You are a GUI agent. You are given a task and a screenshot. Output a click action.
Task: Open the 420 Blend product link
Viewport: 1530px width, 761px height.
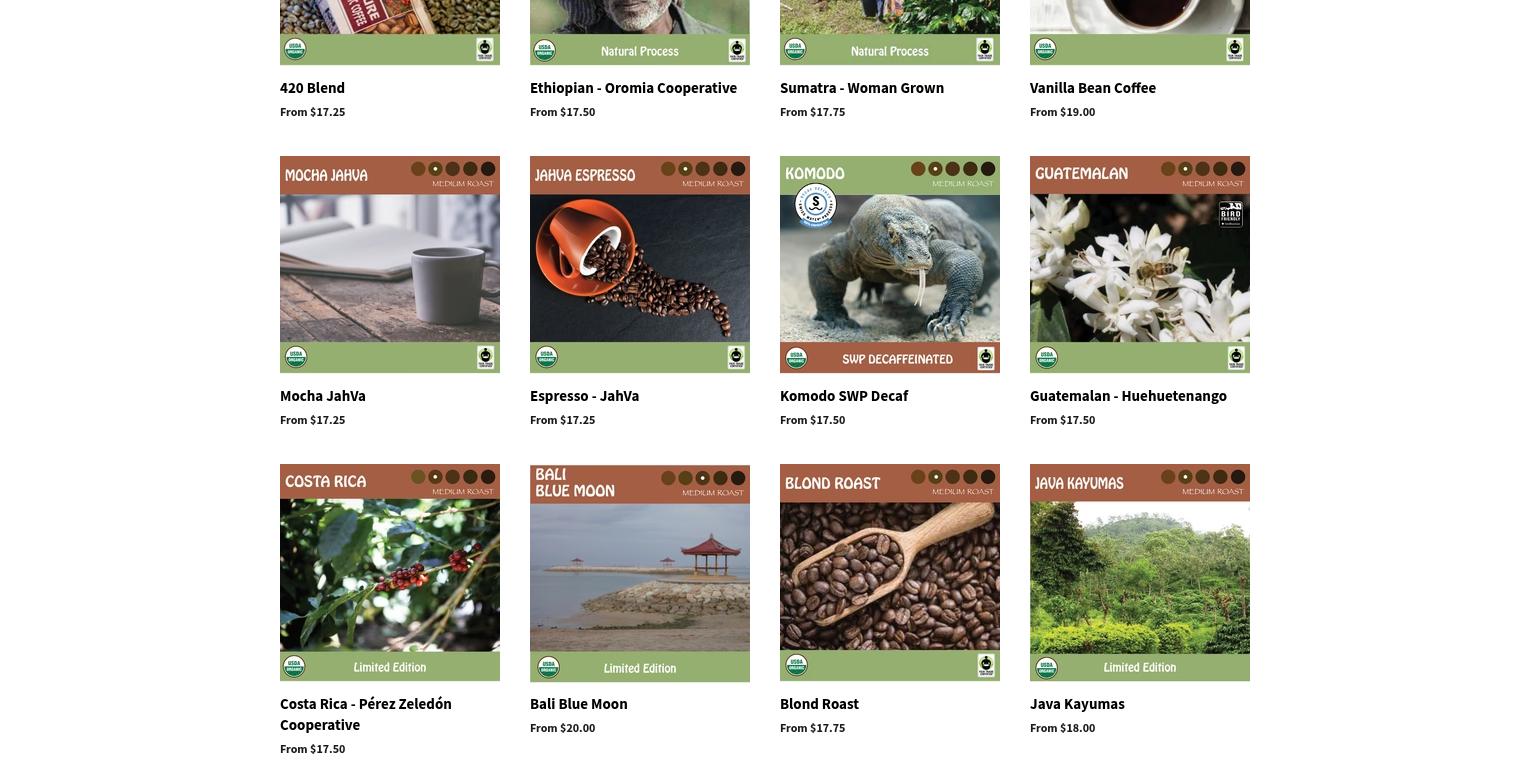(312, 88)
